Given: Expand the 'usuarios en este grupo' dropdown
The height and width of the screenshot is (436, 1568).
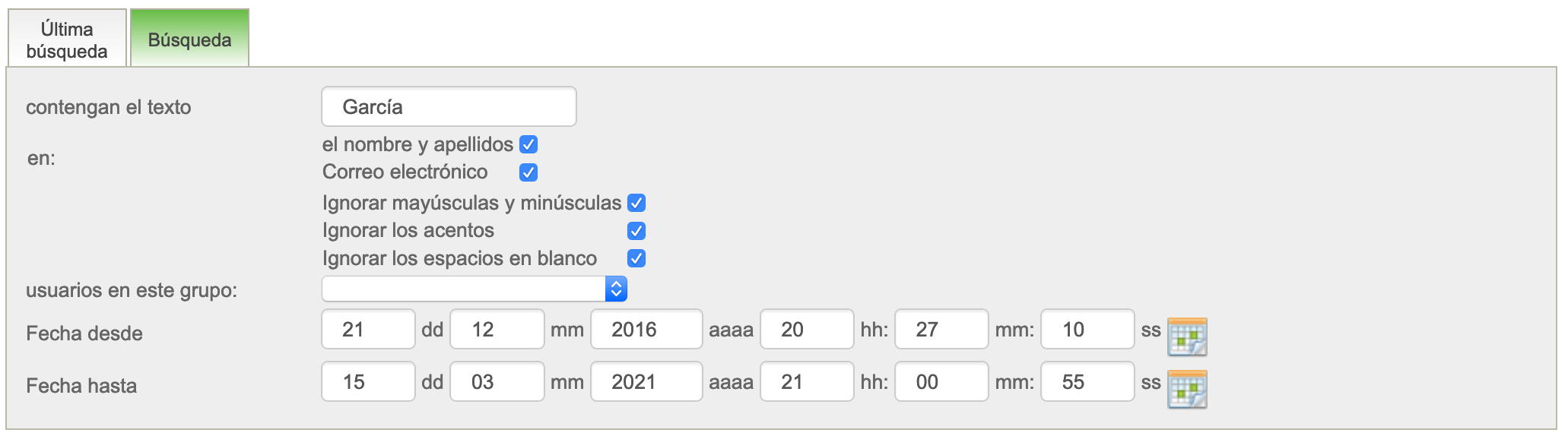Looking at the screenshot, I should tap(474, 289).
